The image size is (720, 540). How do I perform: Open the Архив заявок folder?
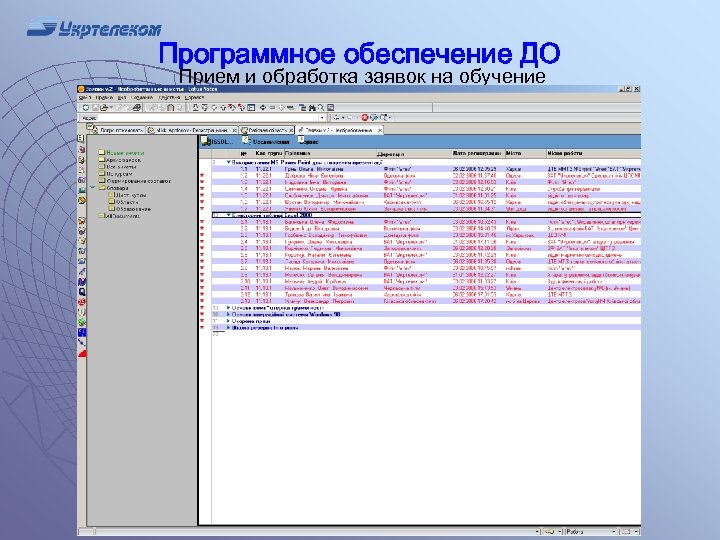[120, 160]
